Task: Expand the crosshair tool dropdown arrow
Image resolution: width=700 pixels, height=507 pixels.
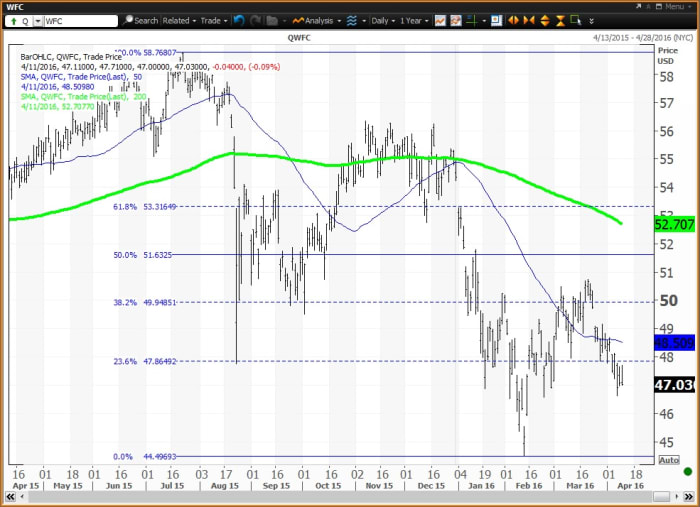Action: click(x=484, y=21)
